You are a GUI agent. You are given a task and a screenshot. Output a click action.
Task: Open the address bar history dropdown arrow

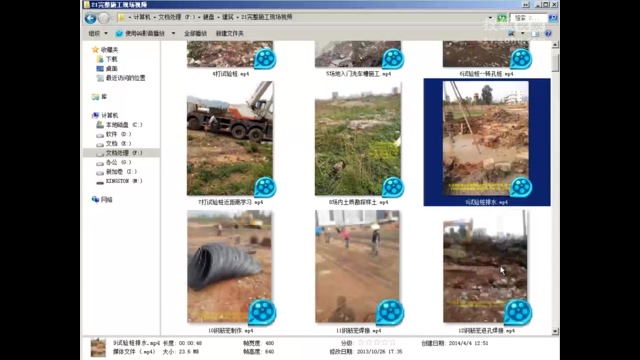point(490,18)
